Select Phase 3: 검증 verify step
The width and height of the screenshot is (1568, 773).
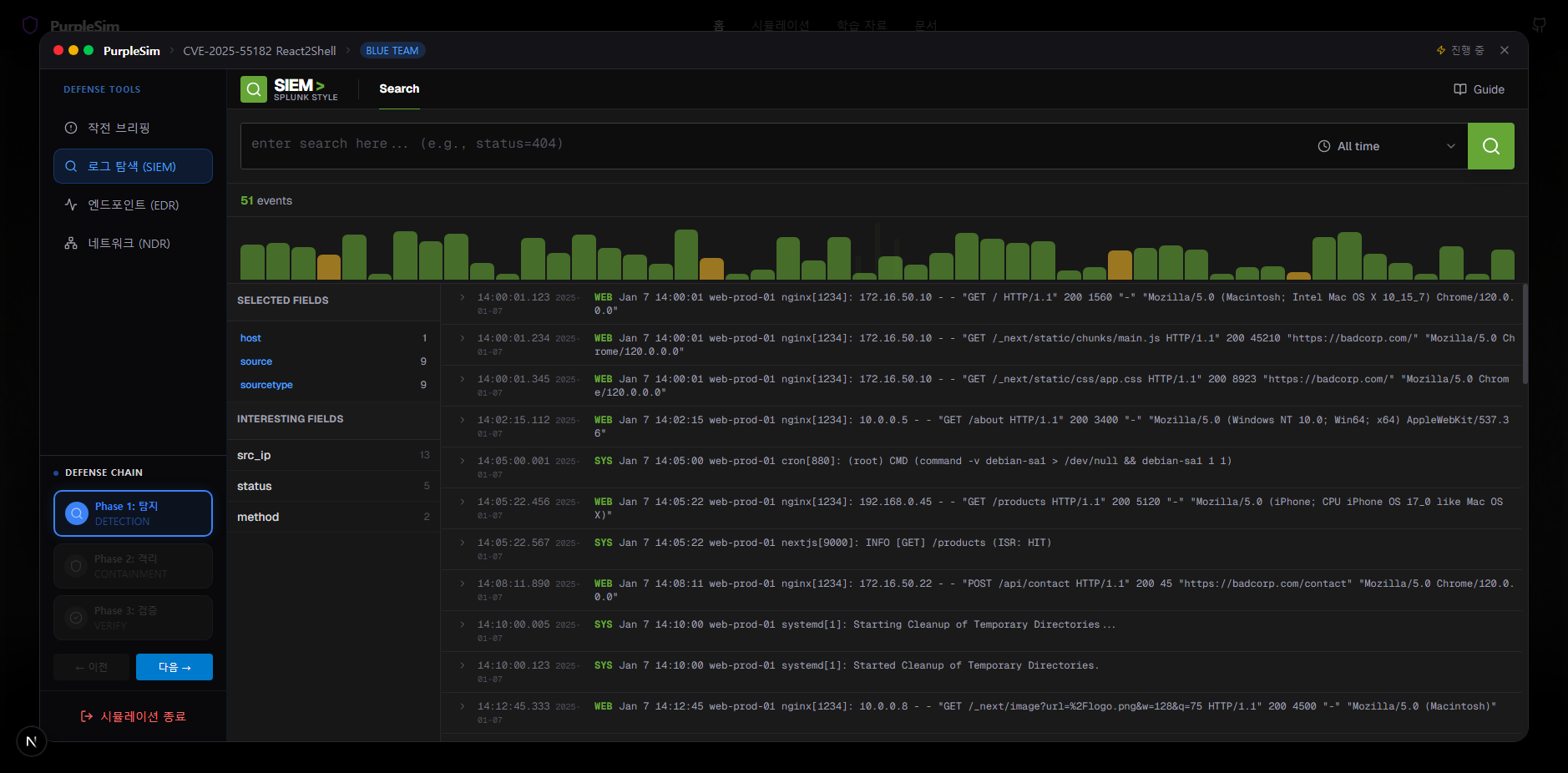pyautogui.click(x=133, y=618)
